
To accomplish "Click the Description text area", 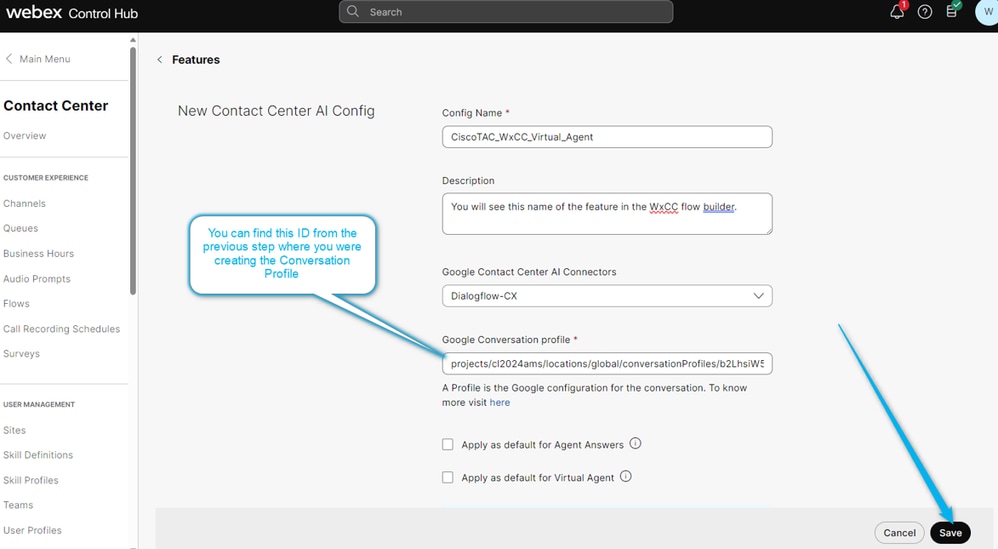I will click(607, 214).
